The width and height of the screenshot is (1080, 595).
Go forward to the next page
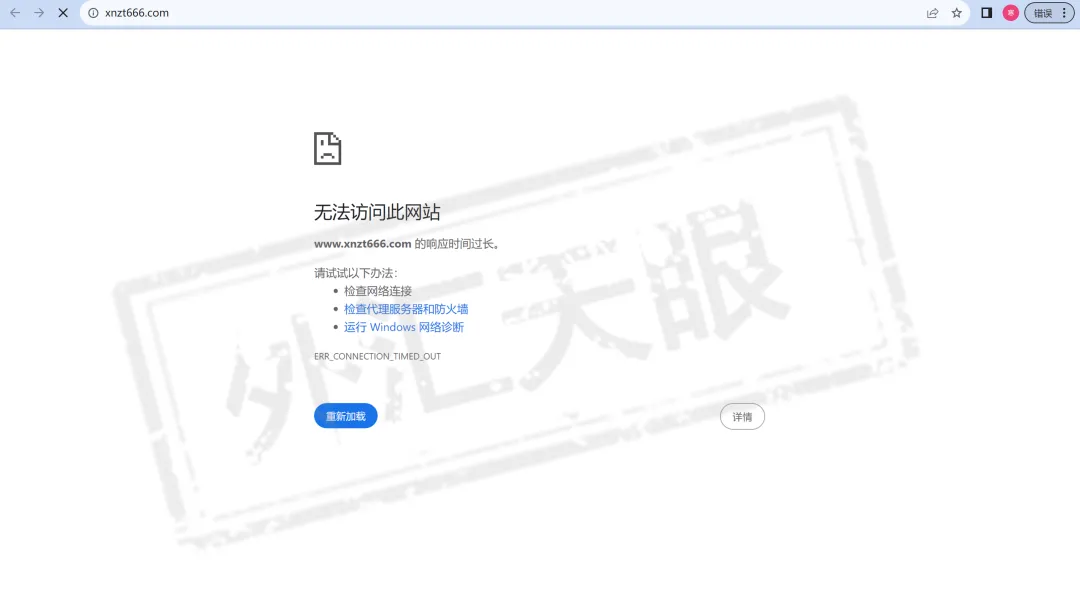(x=39, y=13)
